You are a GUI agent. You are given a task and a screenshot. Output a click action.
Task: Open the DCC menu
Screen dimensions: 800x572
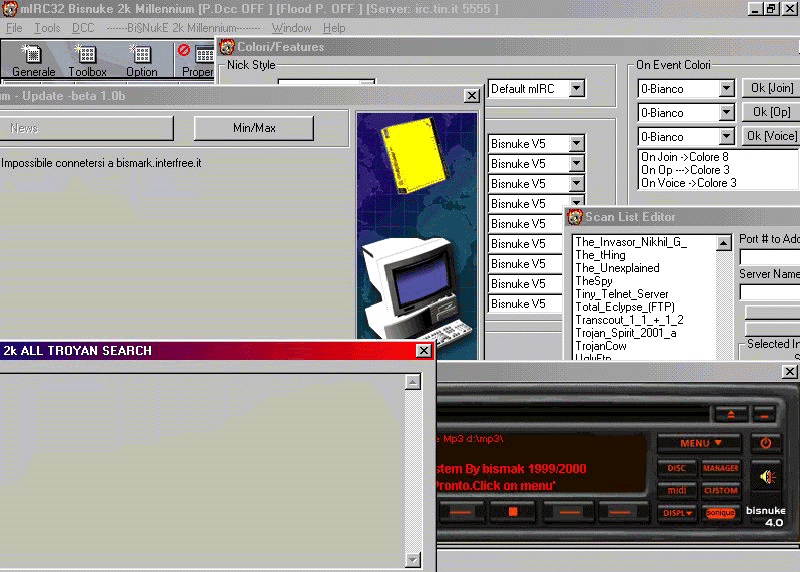[83, 28]
